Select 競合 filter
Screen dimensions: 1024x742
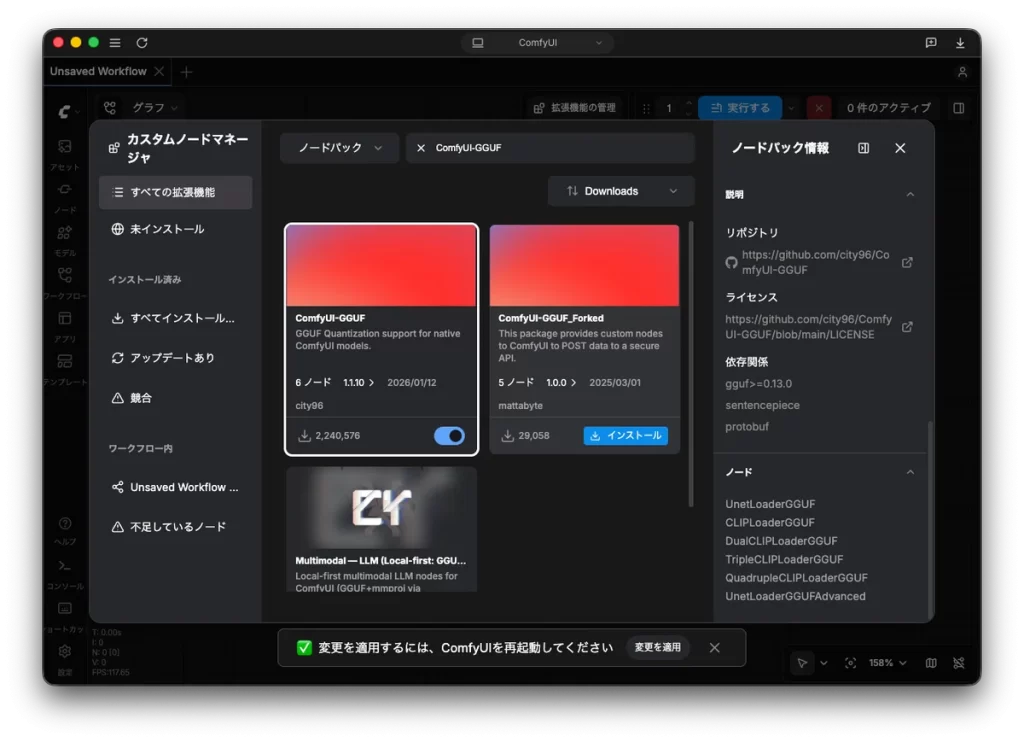click(175, 398)
